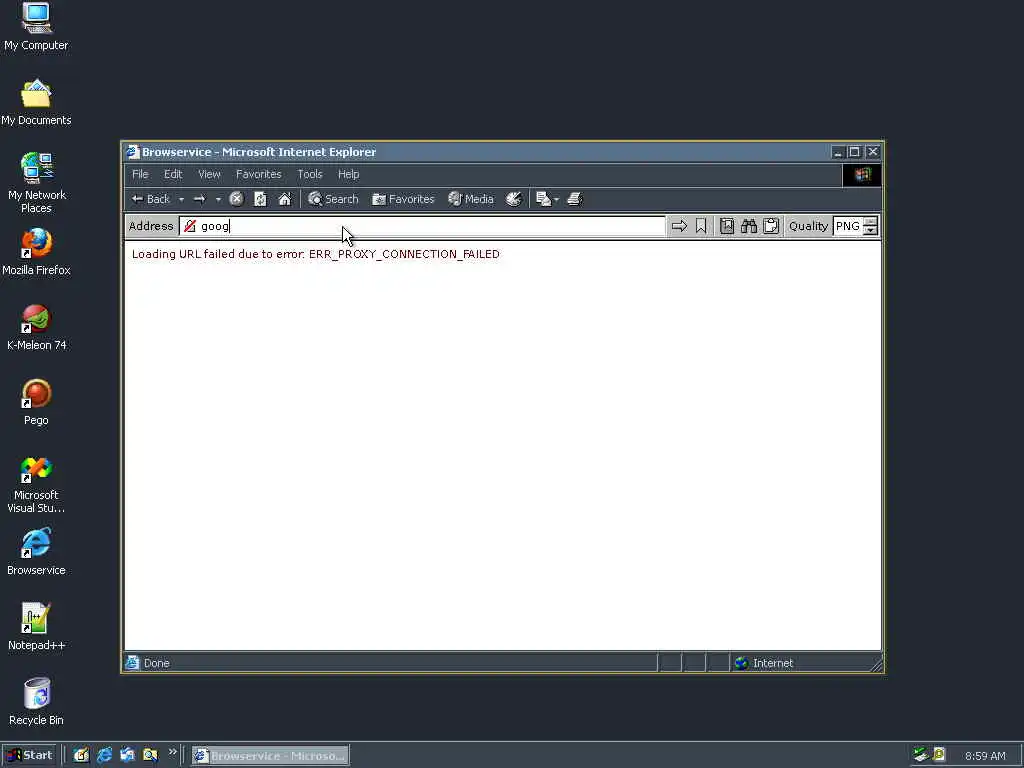The width and height of the screenshot is (1024, 768).
Task: Click in the Quality PNG field
Action: [848, 226]
